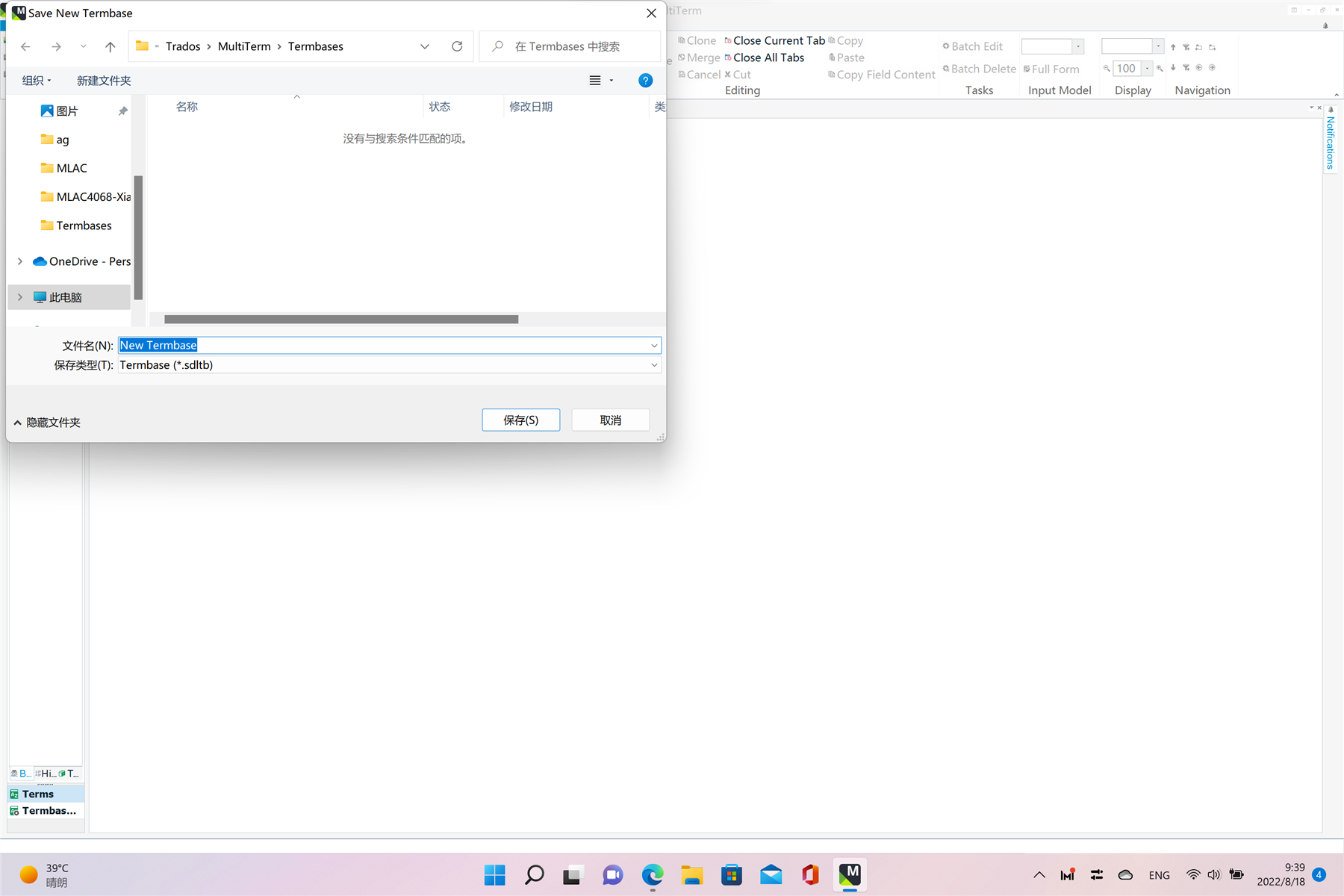Select the Termbases folder in sidebar
The image size is (1344, 896).
(76, 225)
